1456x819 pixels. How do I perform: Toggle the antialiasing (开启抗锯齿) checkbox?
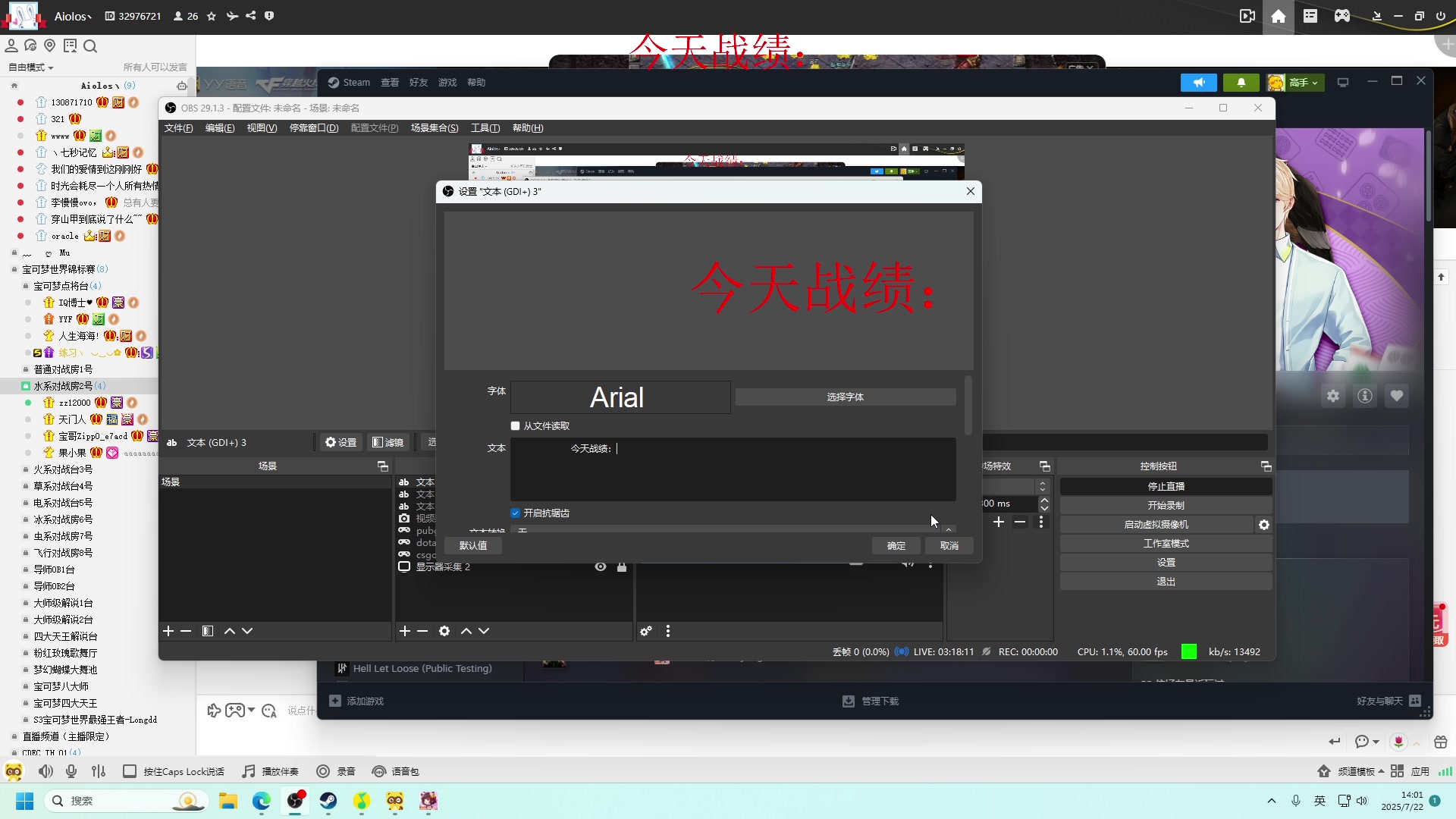[x=516, y=513]
